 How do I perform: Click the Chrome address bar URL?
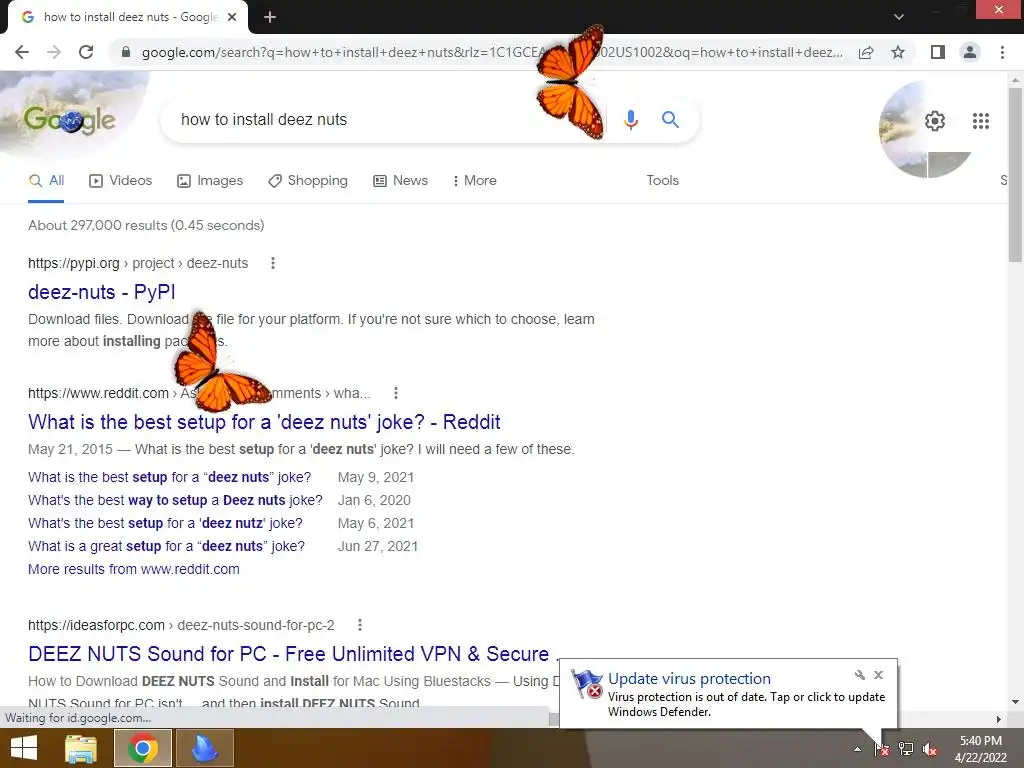coord(492,52)
